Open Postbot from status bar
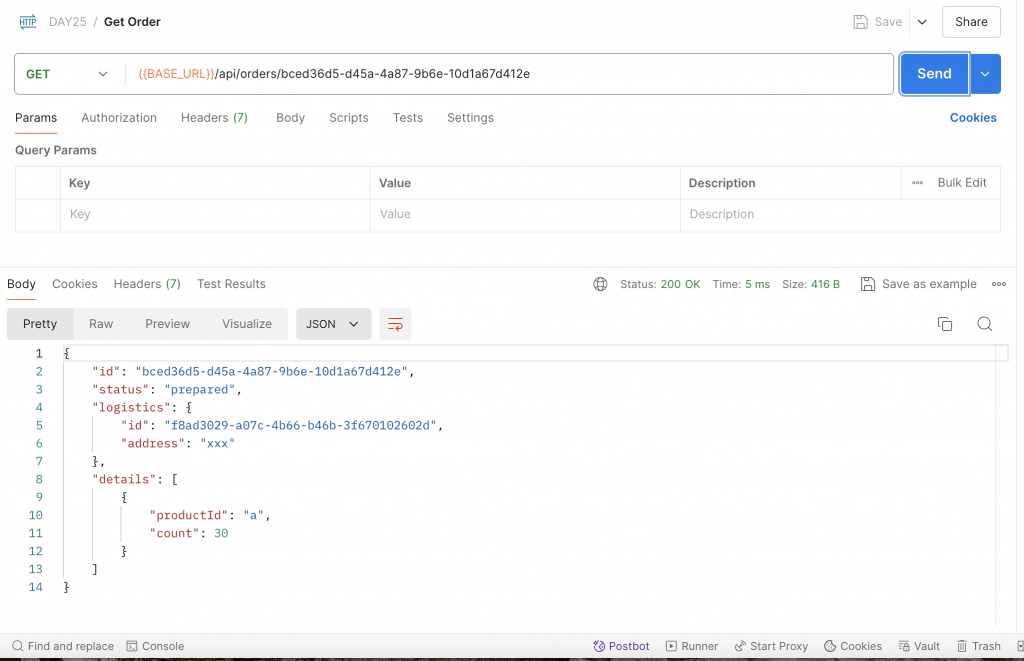The image size is (1024, 661). [x=621, y=646]
